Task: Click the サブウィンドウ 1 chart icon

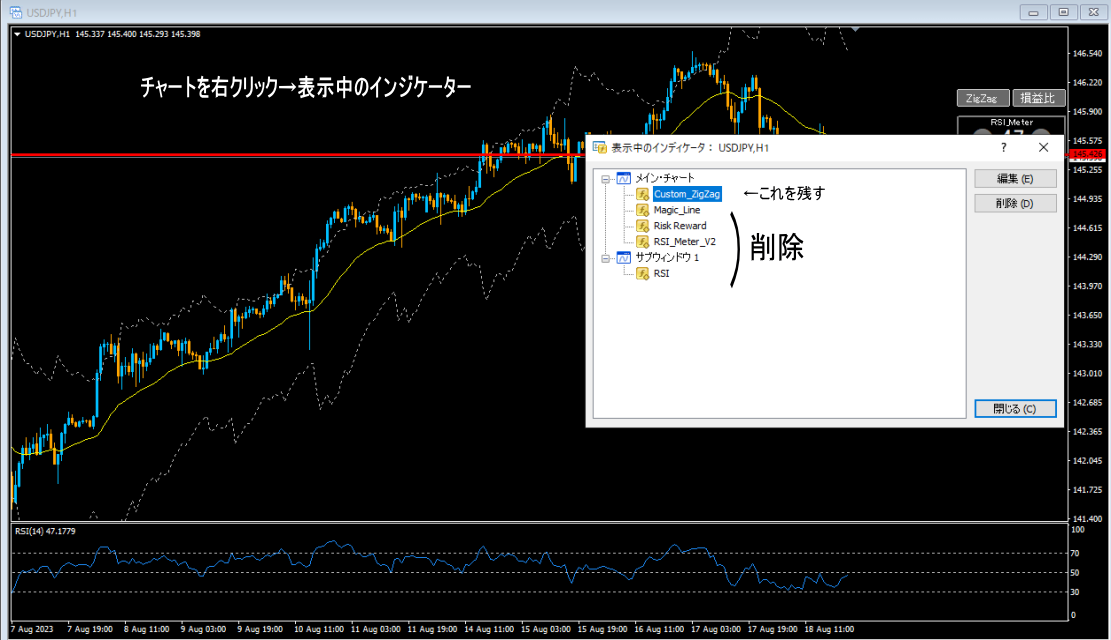Action: click(x=624, y=257)
